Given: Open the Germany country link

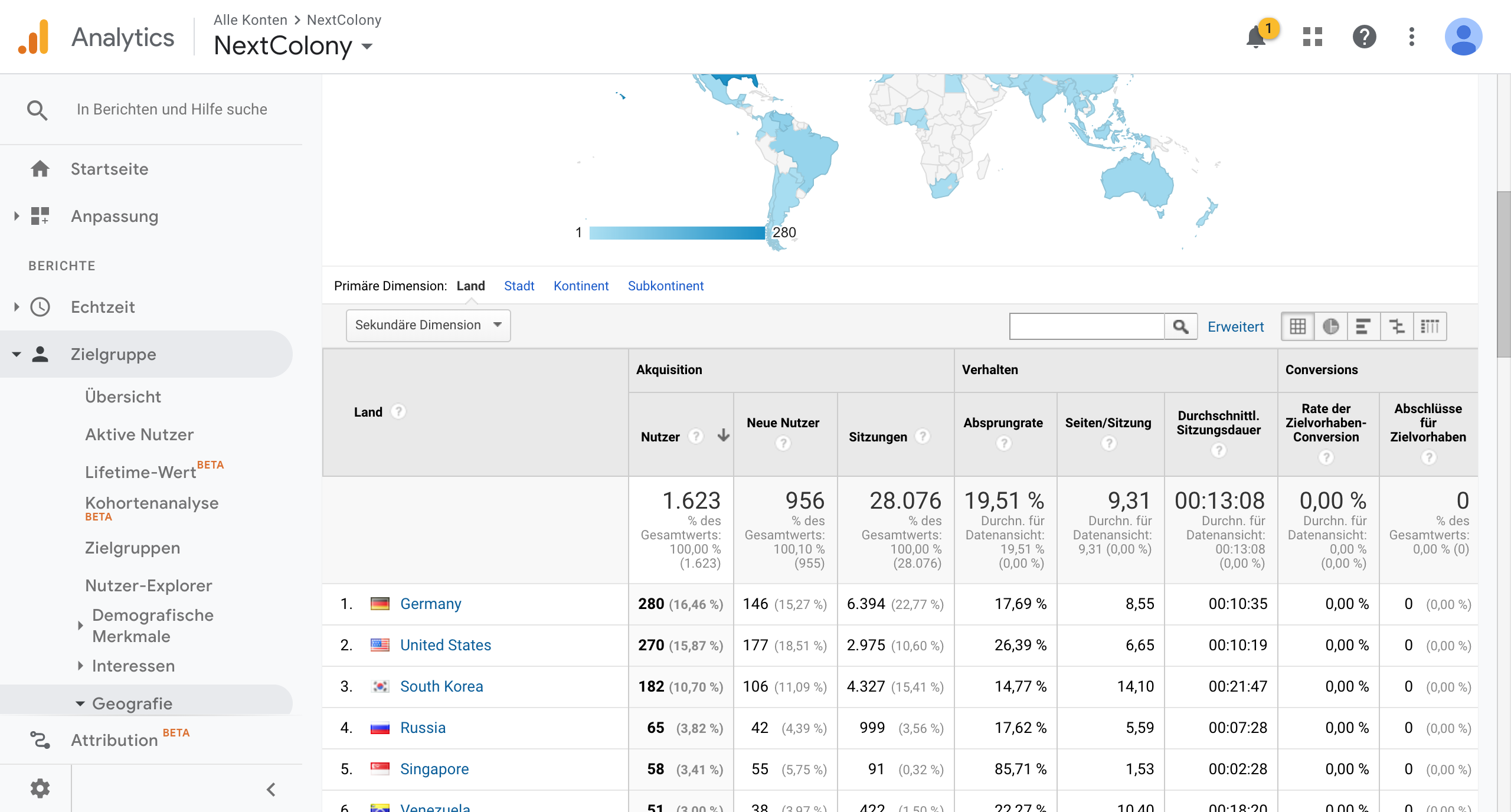Looking at the screenshot, I should point(430,604).
